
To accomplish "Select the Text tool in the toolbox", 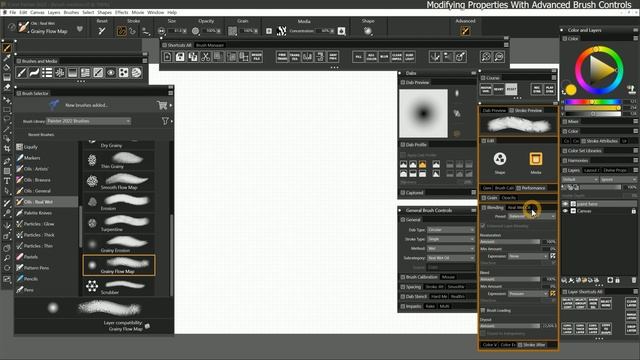I will point(7,181).
